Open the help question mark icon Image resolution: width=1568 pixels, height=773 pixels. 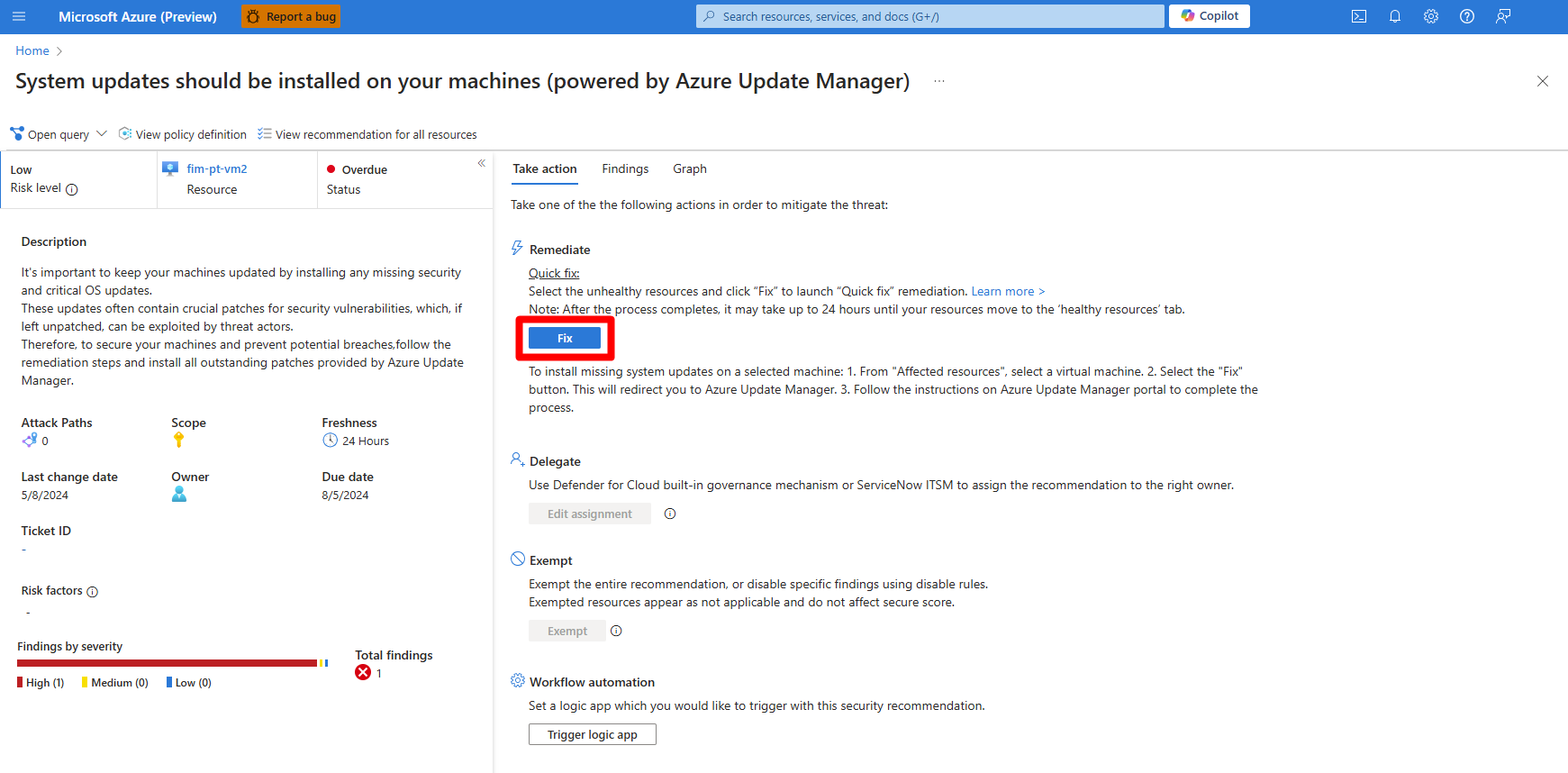pos(1467,16)
